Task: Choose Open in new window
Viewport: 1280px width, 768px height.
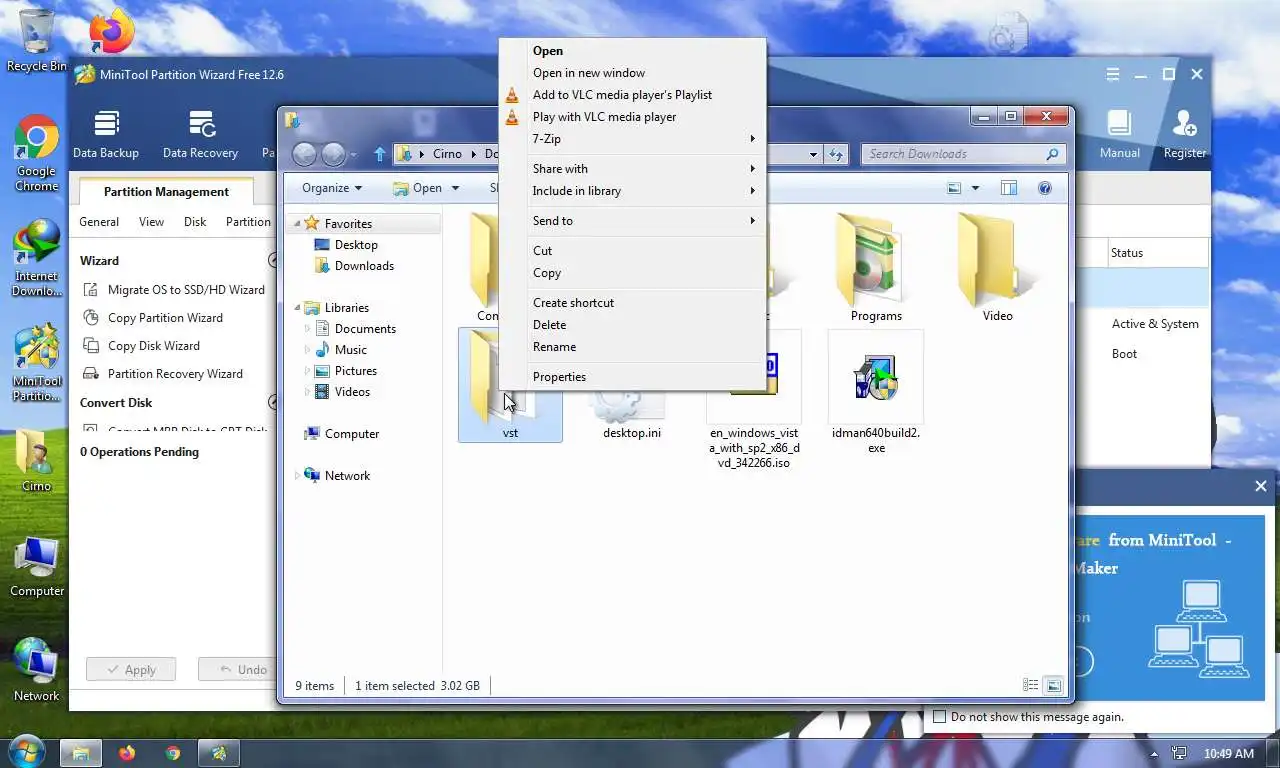Action: 632,73
